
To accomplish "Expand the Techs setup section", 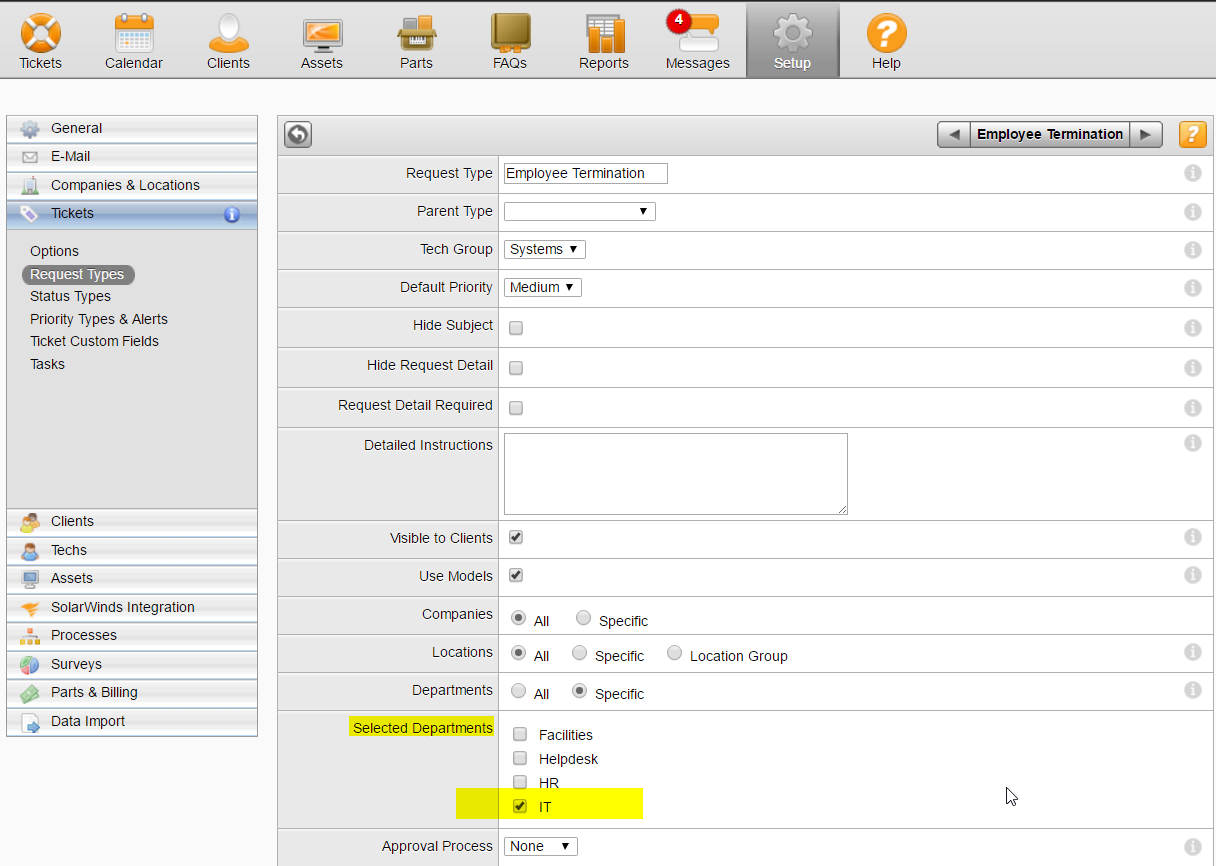I will click(x=132, y=550).
